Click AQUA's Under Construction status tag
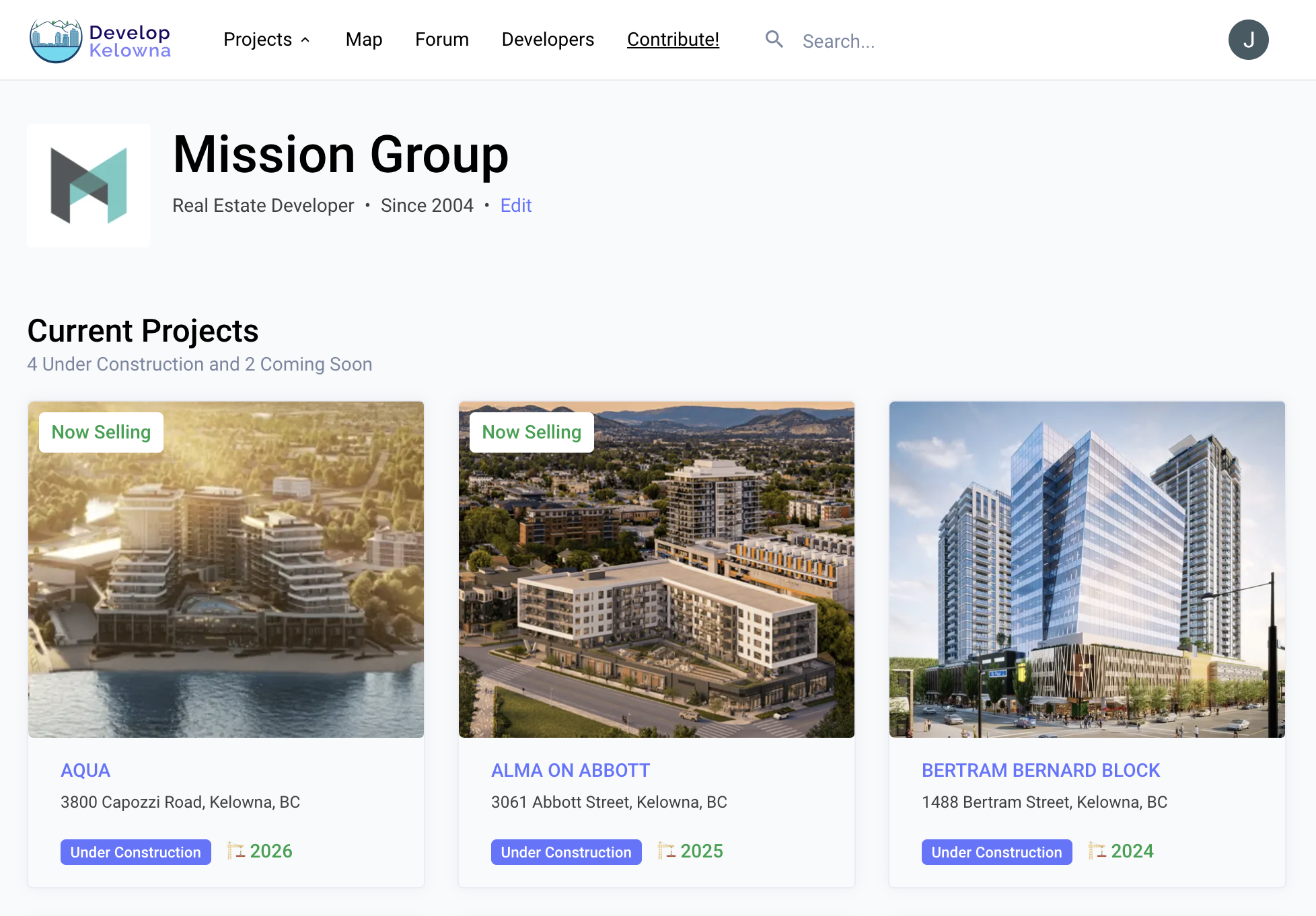The width and height of the screenshot is (1316, 916). 136,852
